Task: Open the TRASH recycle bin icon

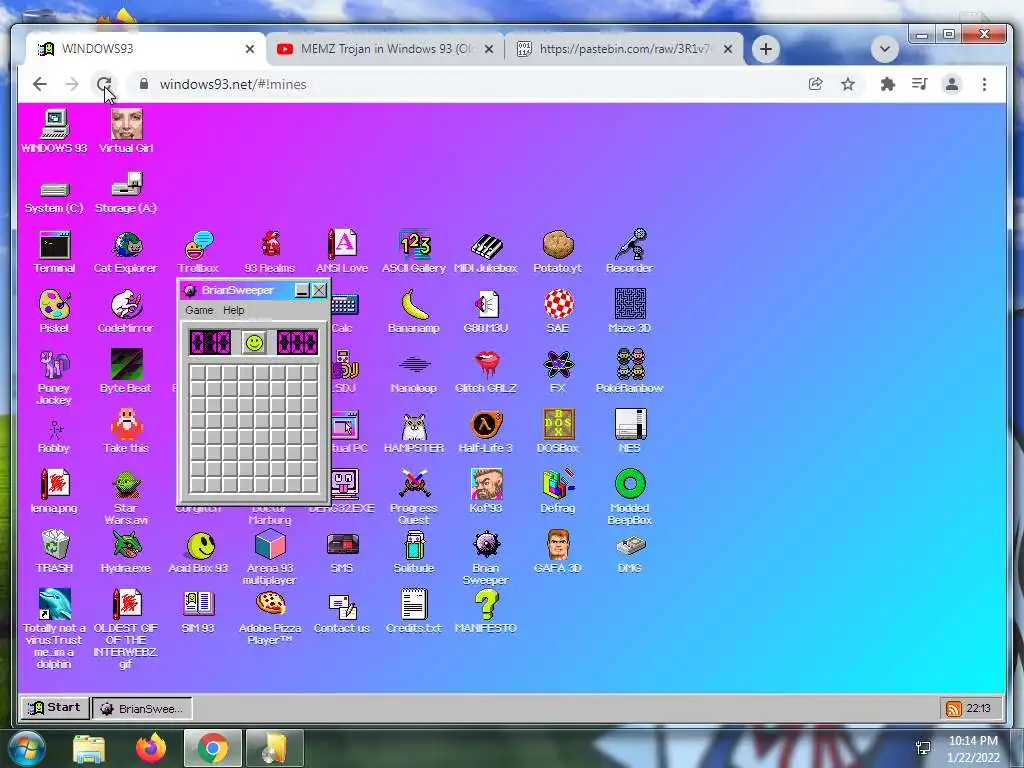Action: click(54, 552)
